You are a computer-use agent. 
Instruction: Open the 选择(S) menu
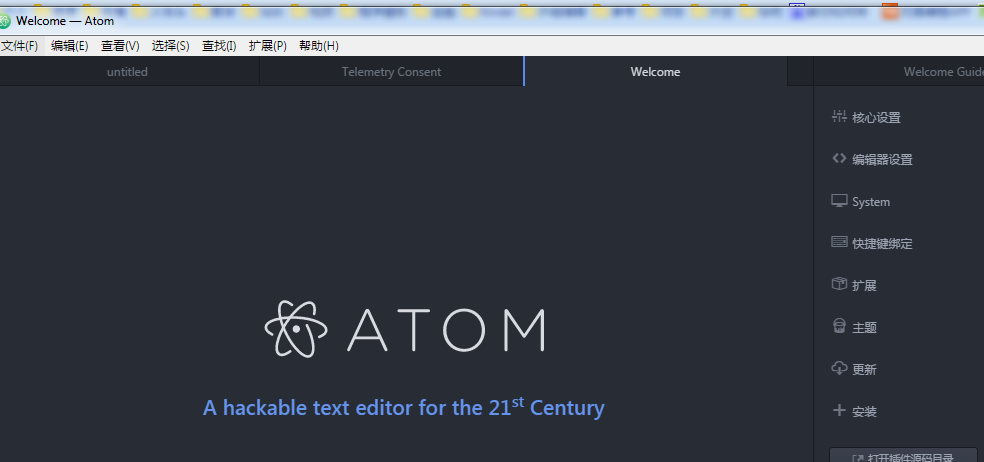tap(171, 46)
